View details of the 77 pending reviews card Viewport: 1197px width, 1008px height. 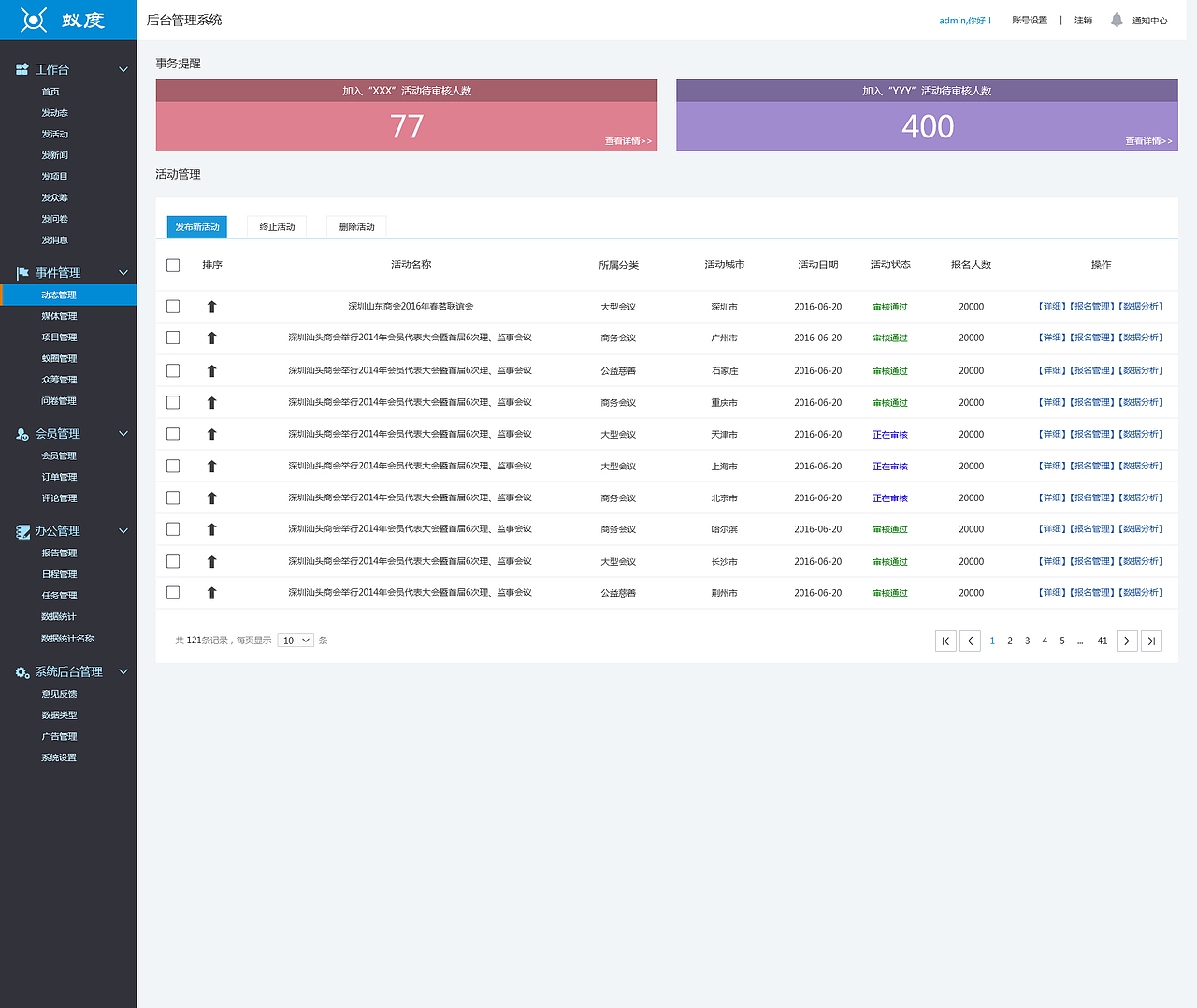pos(628,141)
